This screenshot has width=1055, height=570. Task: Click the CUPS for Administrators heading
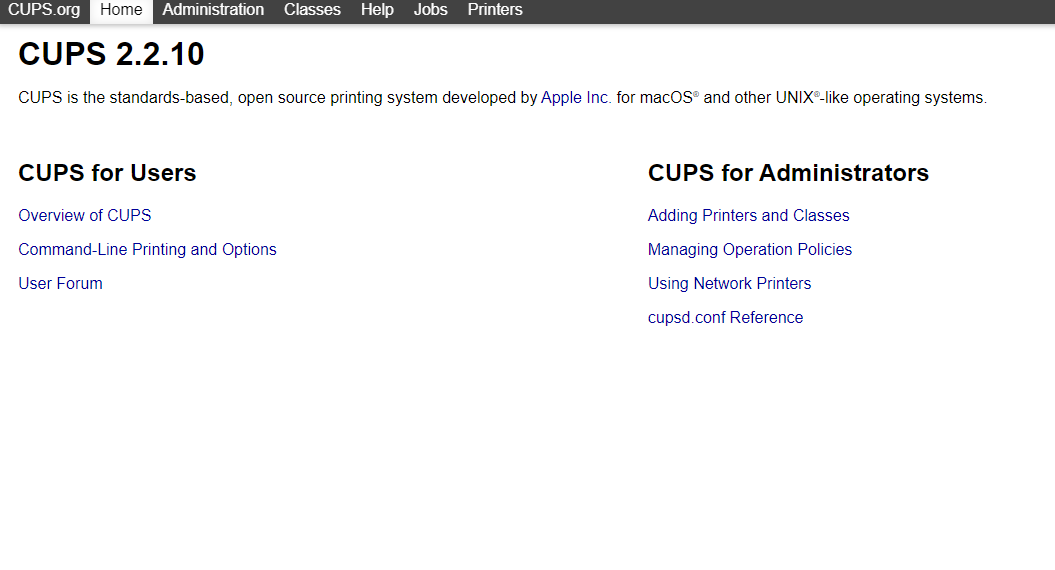pos(788,173)
